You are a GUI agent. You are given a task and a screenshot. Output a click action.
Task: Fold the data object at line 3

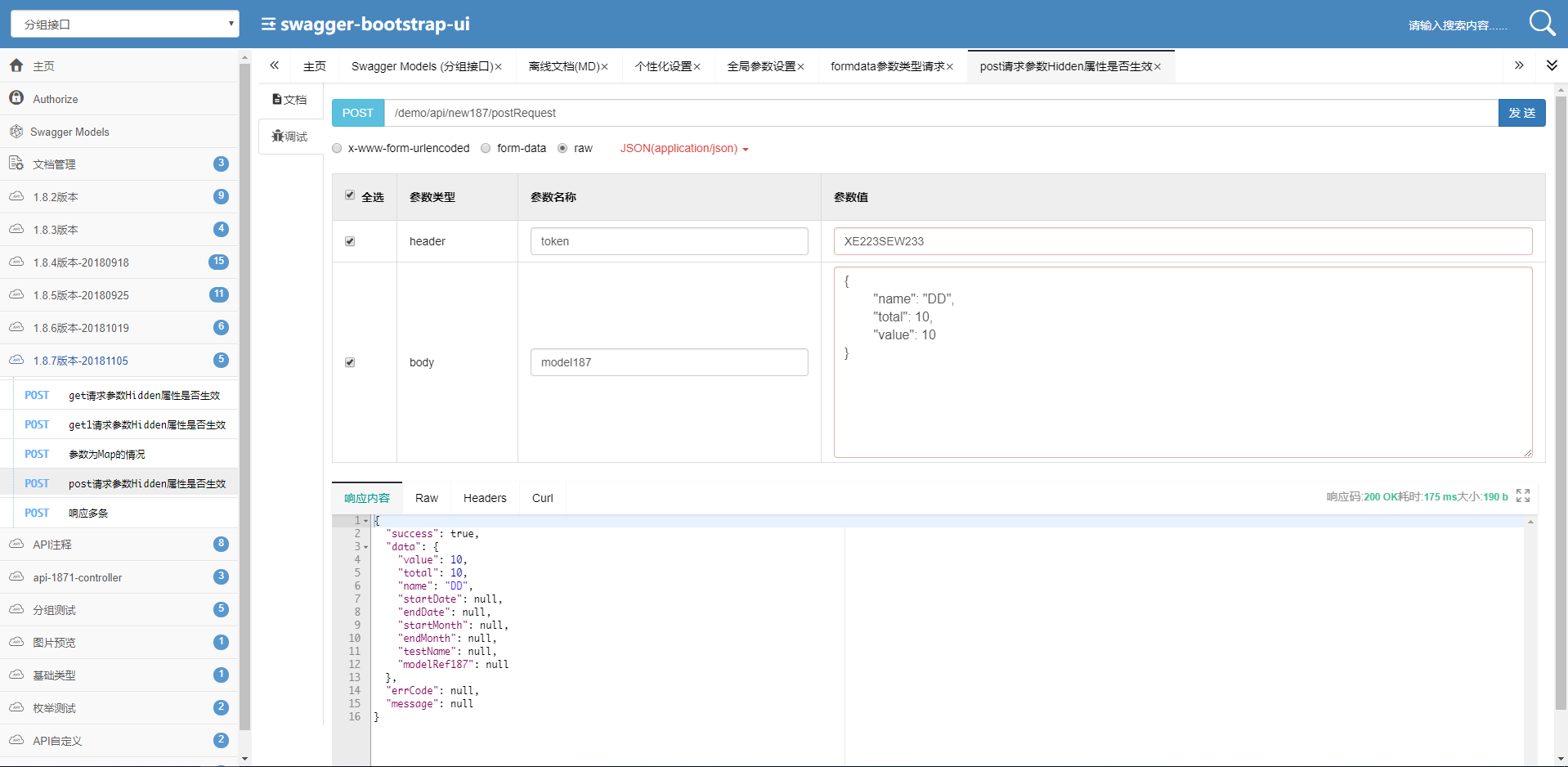[365, 547]
